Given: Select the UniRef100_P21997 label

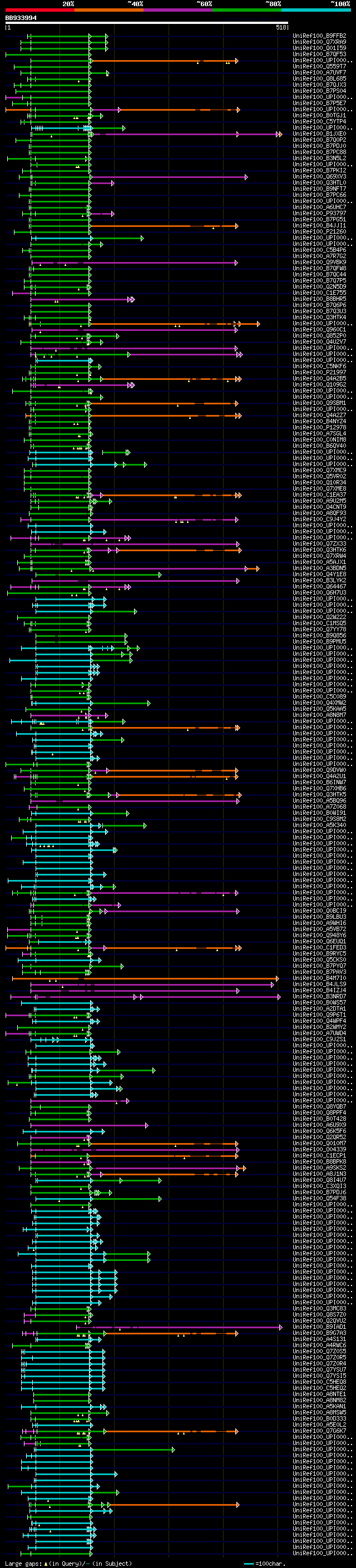Looking at the screenshot, I should [x=319, y=373].
